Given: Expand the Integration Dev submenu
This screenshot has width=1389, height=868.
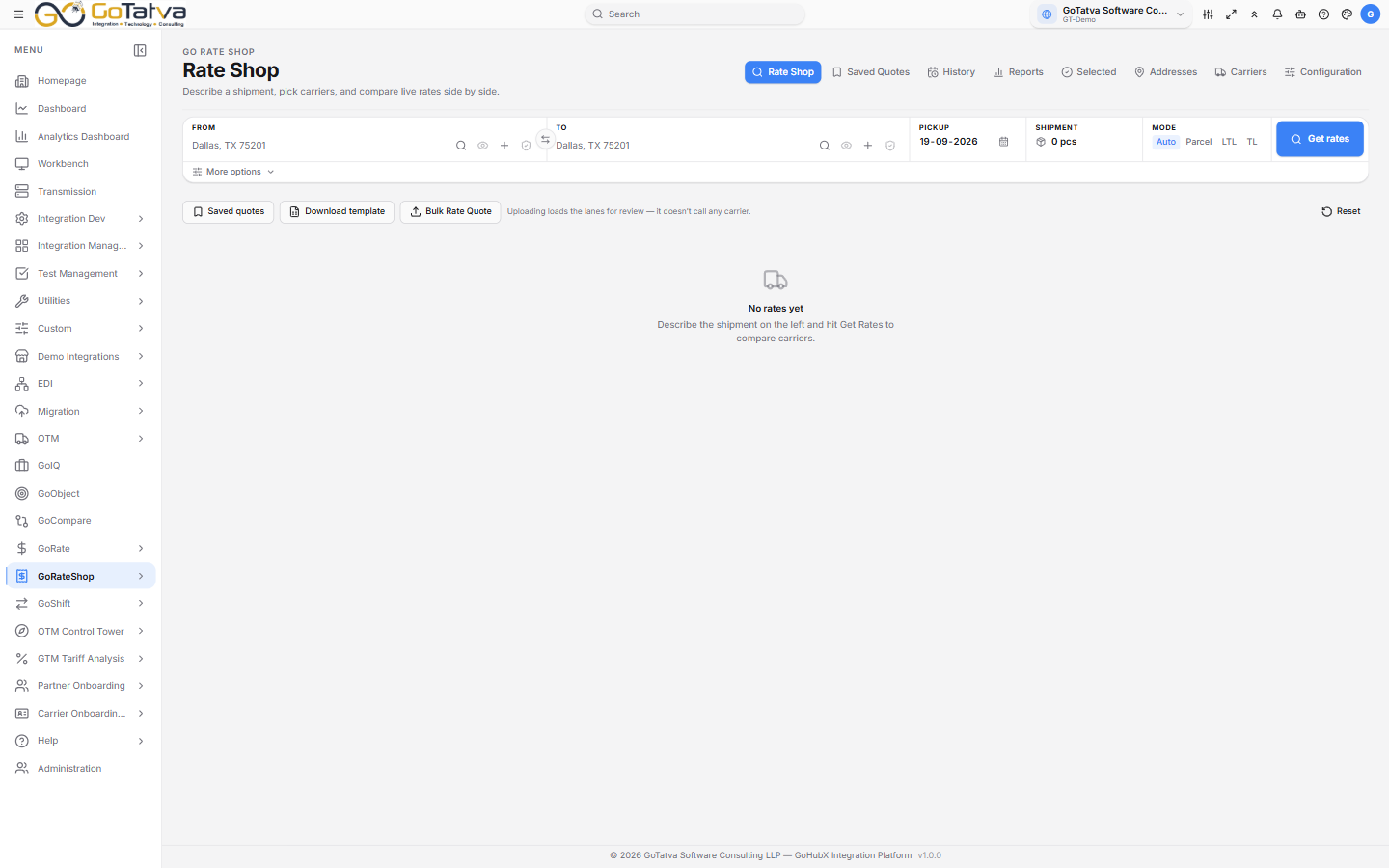Looking at the screenshot, I should coord(81,219).
